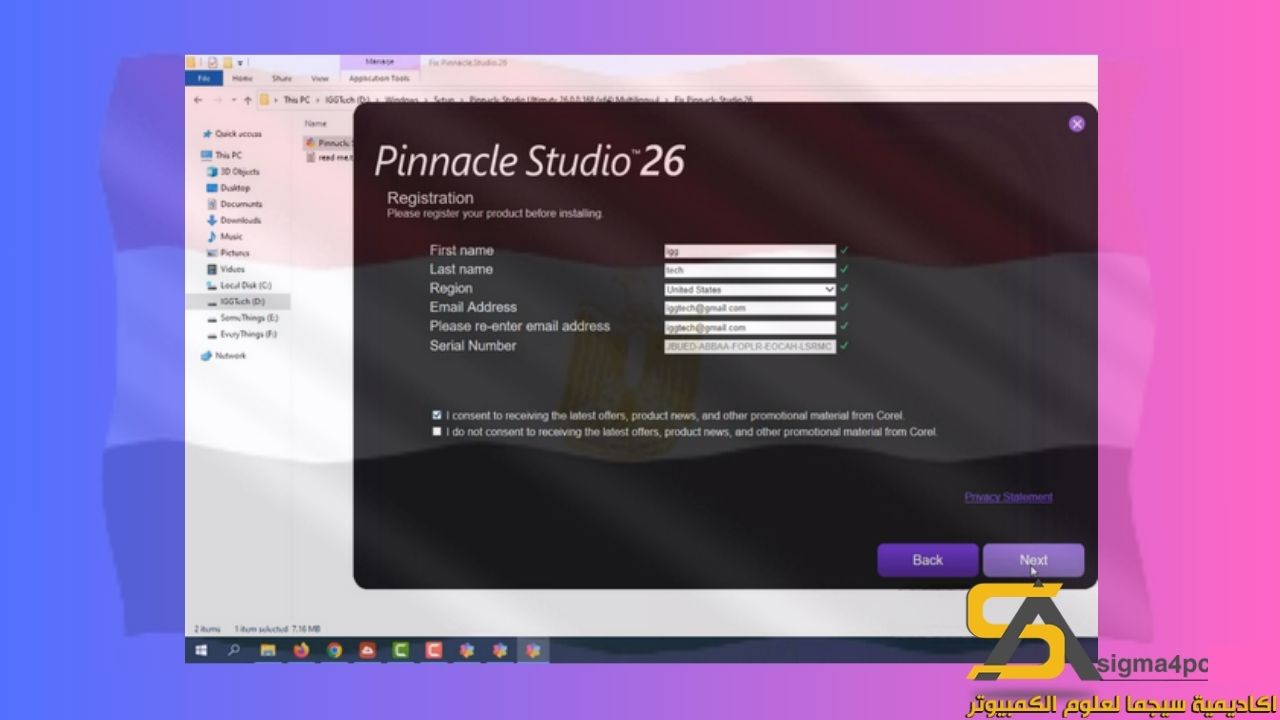This screenshot has height=720, width=1280.
Task: Open the Privacy Statement link
Action: [x=1008, y=497]
